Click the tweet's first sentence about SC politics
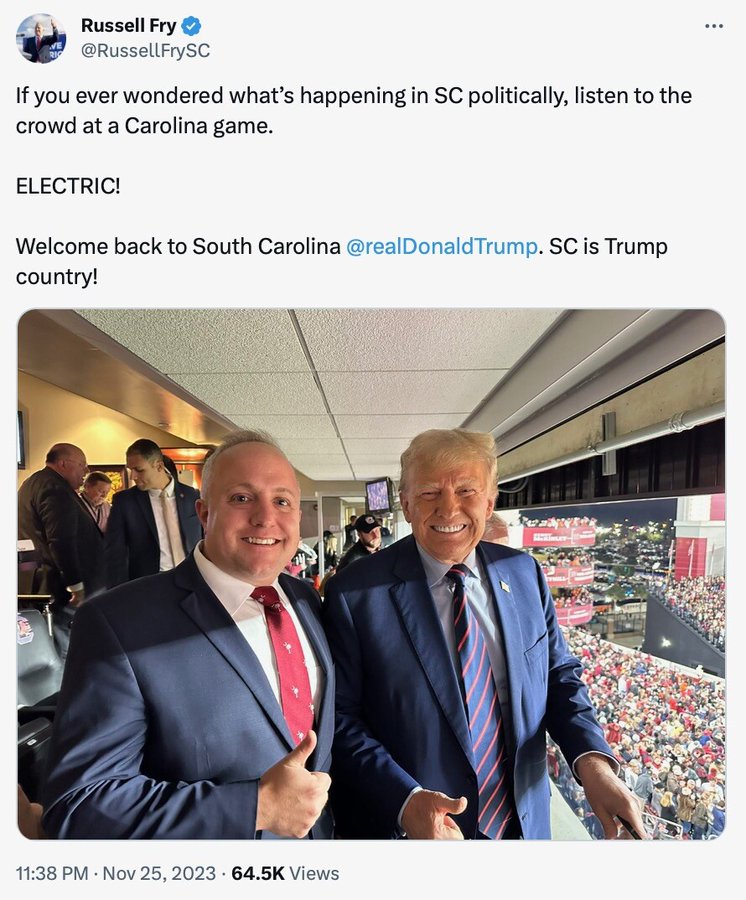The image size is (746, 900). pos(353,110)
